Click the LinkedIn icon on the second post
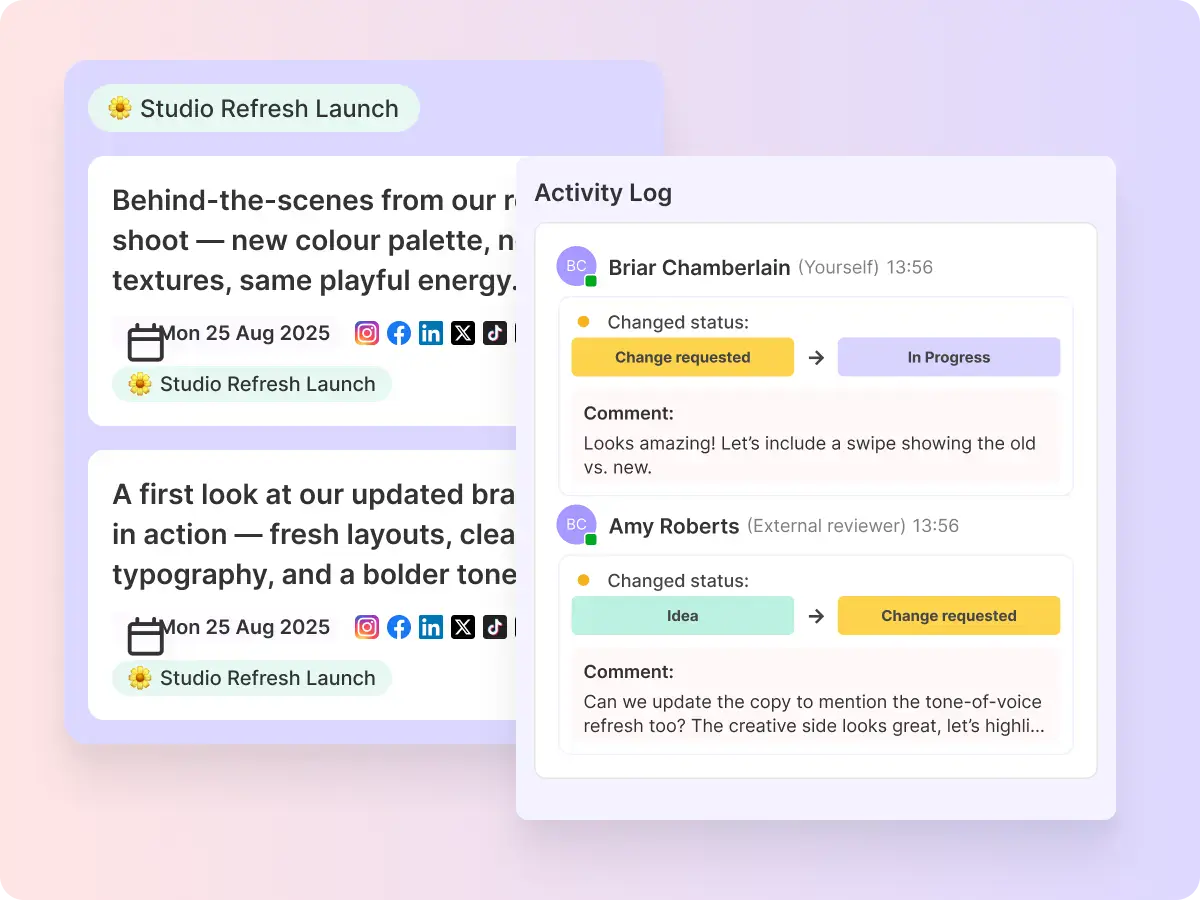Screen dimensions: 1200x900 tap(431, 627)
